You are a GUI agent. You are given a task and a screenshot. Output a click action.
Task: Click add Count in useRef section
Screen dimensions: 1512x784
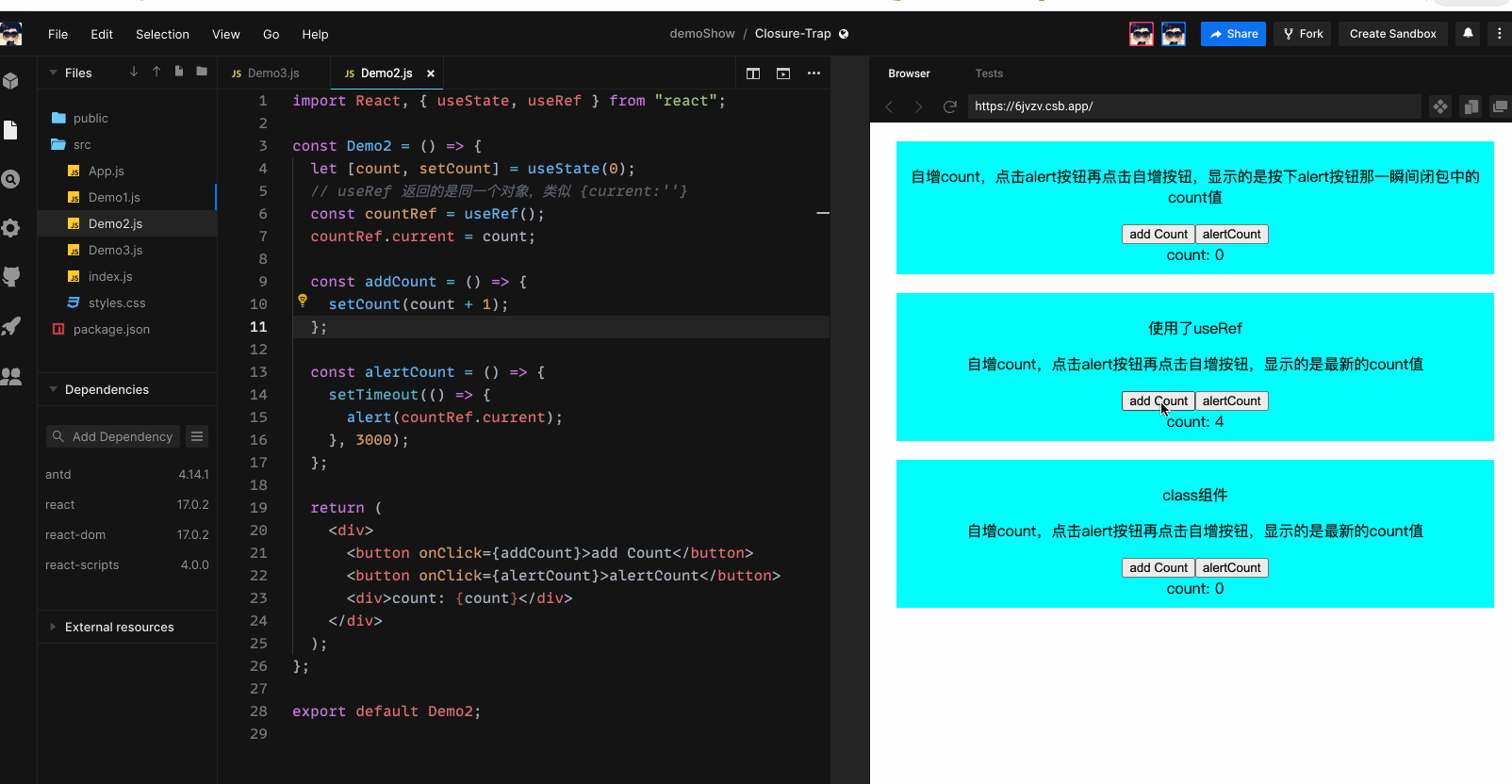click(x=1159, y=401)
